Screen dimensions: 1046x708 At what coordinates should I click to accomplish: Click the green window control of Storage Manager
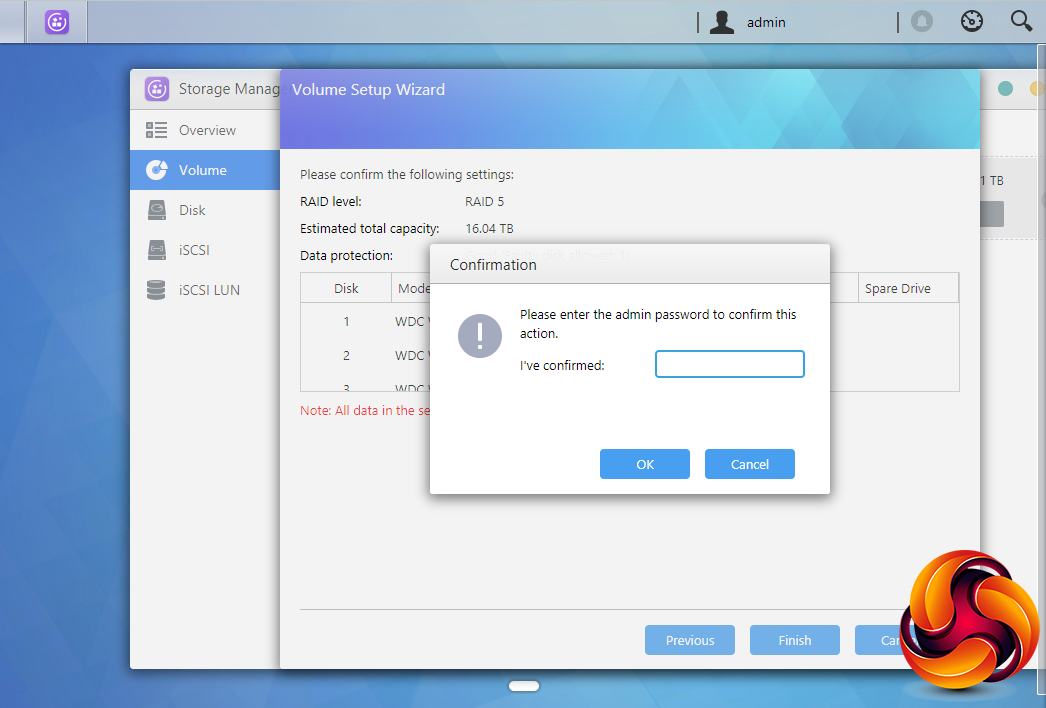coord(1005,88)
